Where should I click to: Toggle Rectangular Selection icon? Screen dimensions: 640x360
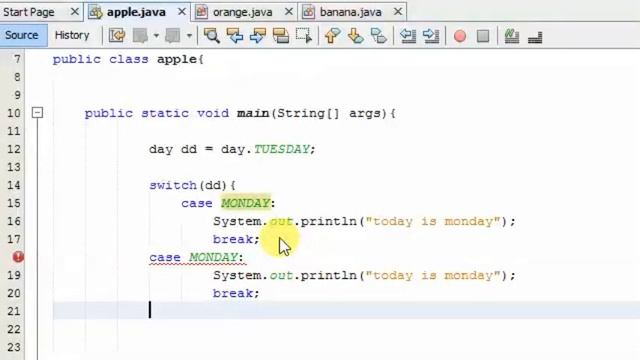click(x=304, y=36)
